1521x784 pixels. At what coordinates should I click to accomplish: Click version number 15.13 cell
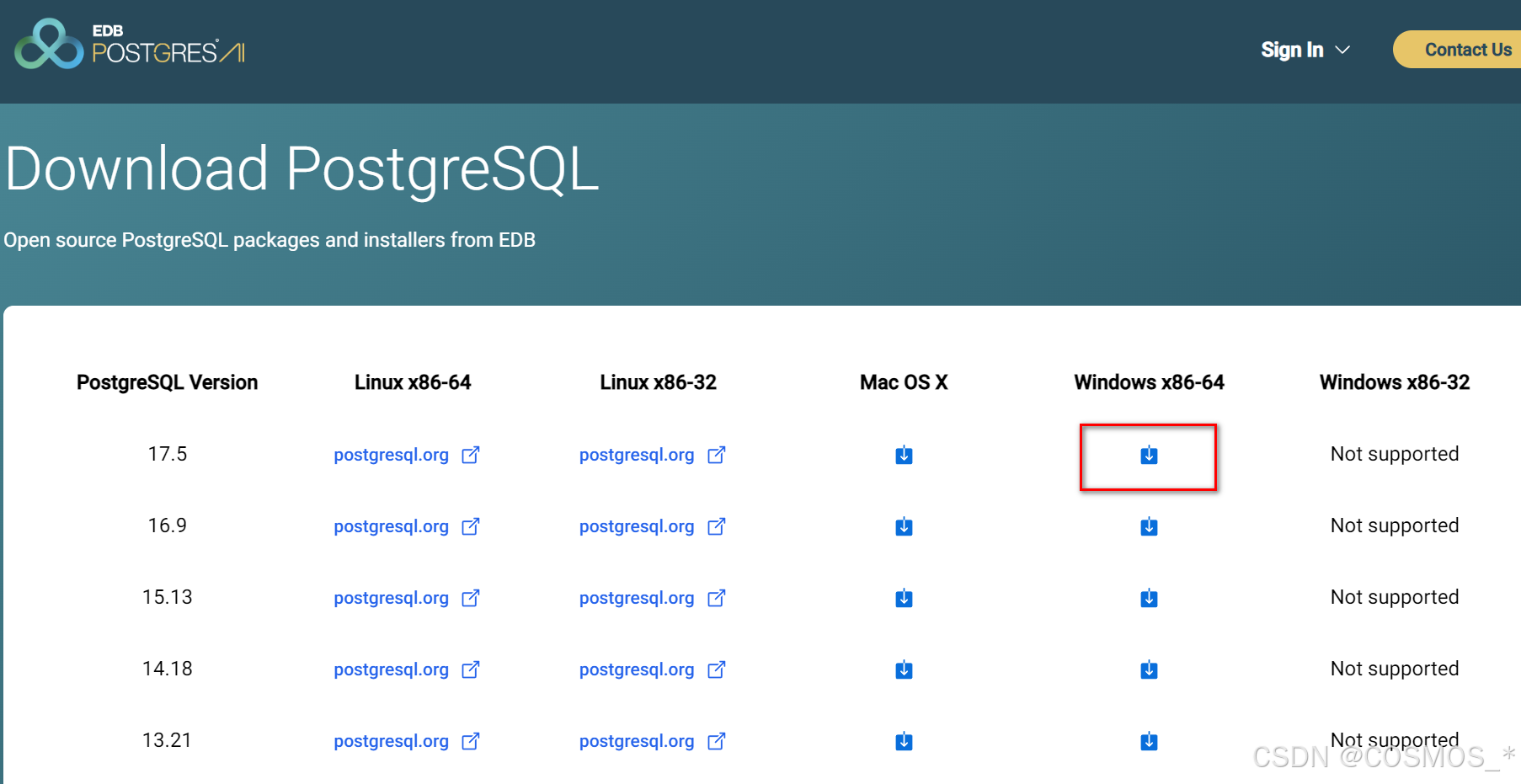(x=167, y=597)
